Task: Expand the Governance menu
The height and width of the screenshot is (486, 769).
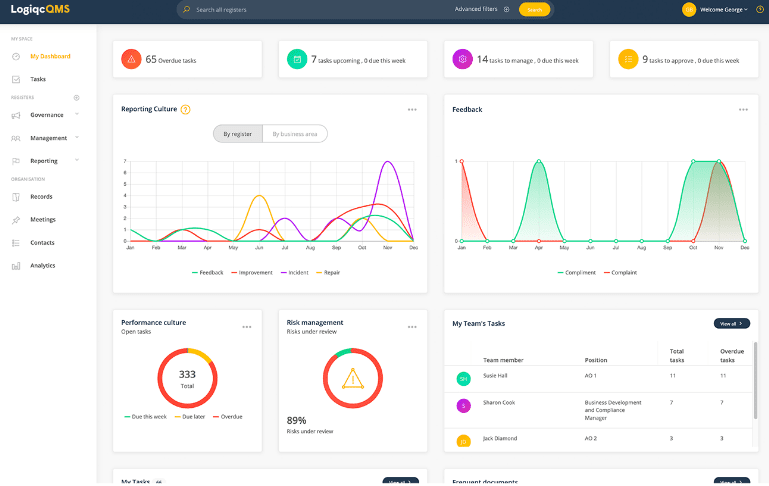Action: pyautogui.click(x=46, y=115)
